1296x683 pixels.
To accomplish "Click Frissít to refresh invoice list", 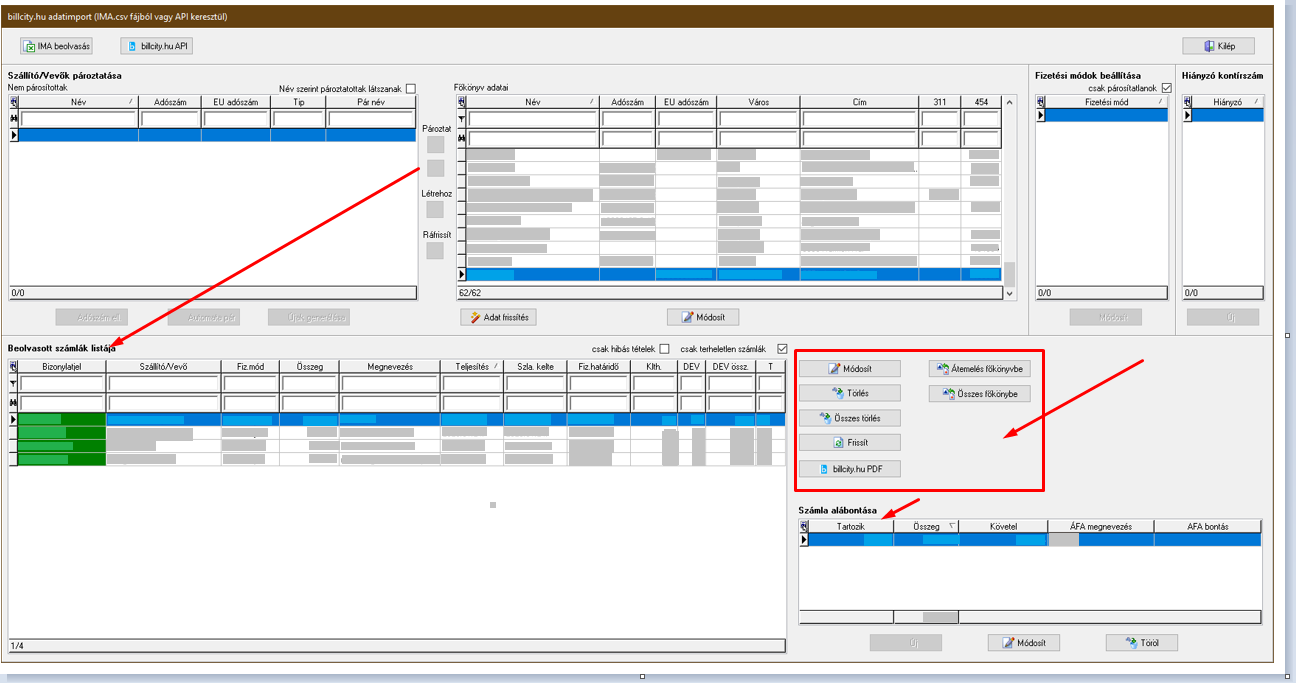I will point(849,443).
